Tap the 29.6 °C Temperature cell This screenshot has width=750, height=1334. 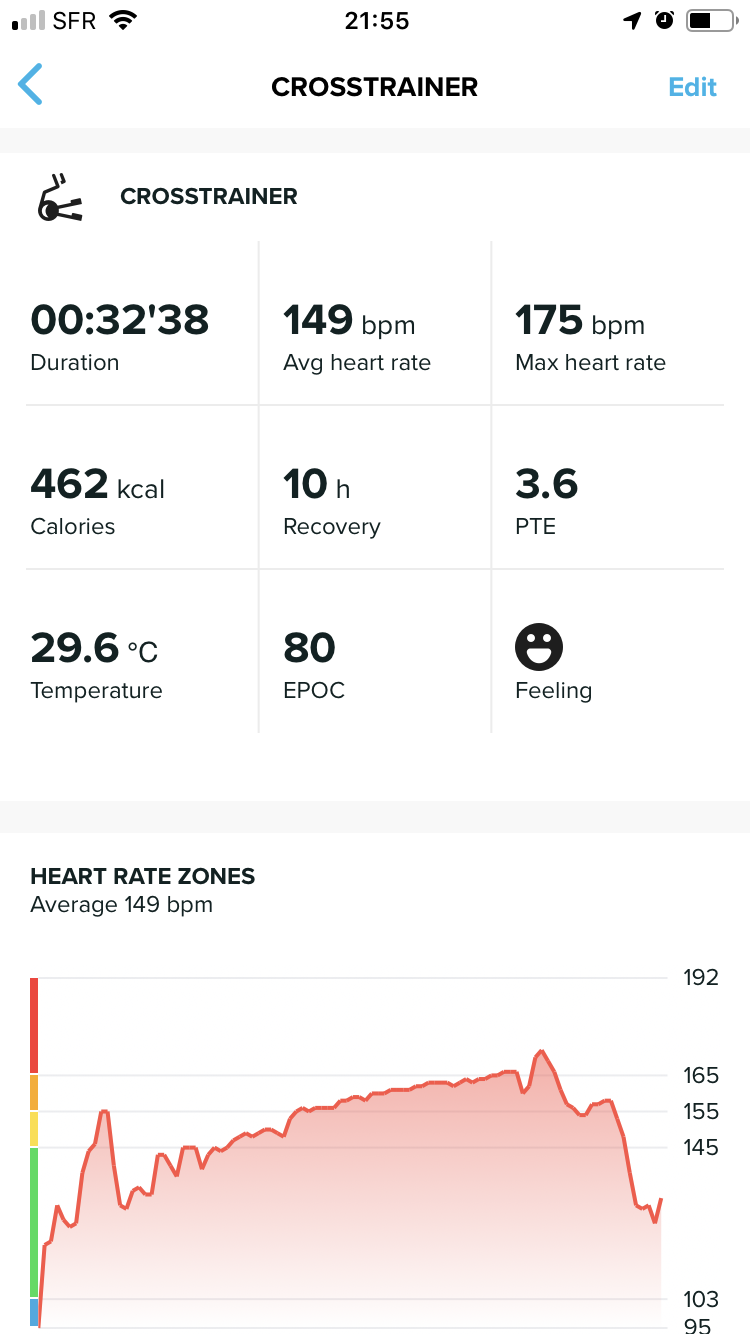point(141,665)
